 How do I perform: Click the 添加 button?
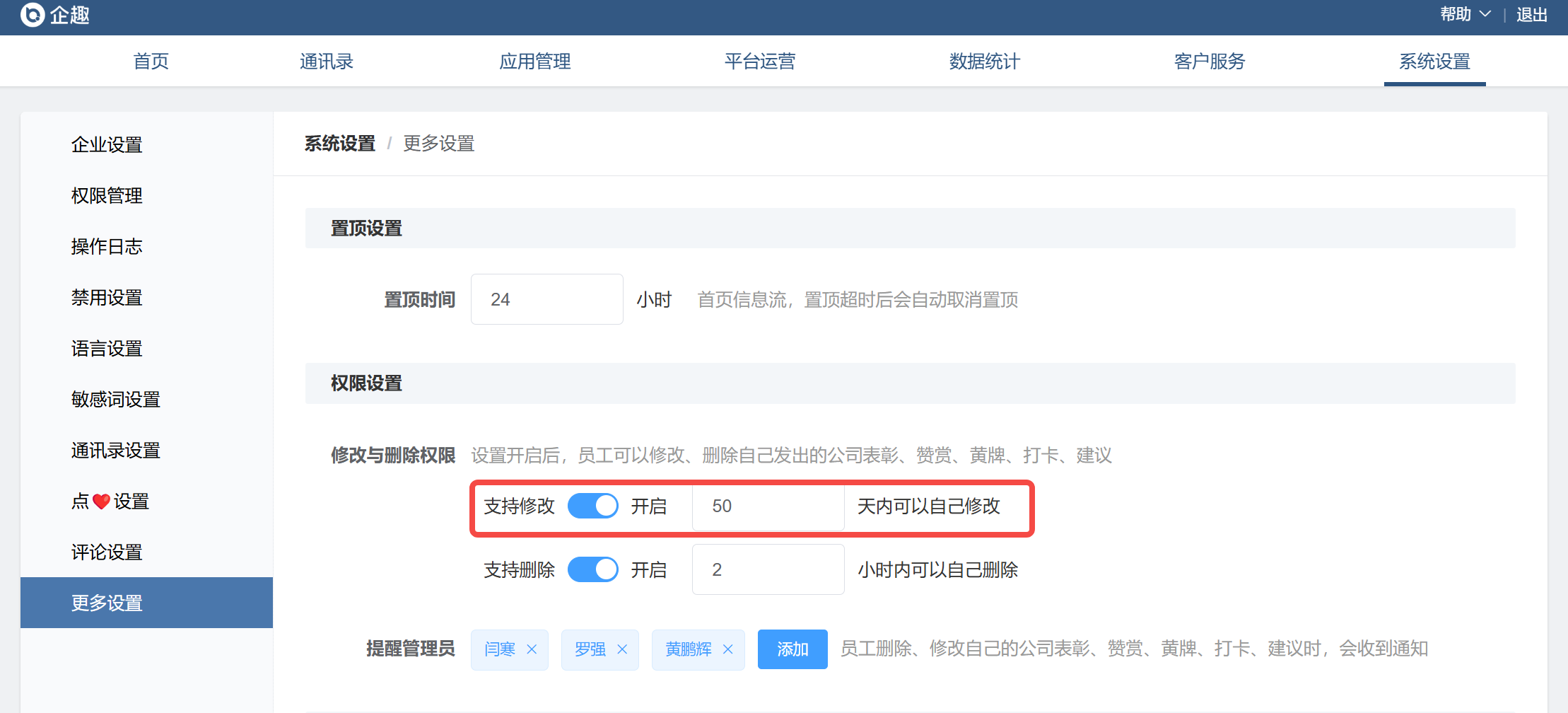pyautogui.click(x=792, y=649)
